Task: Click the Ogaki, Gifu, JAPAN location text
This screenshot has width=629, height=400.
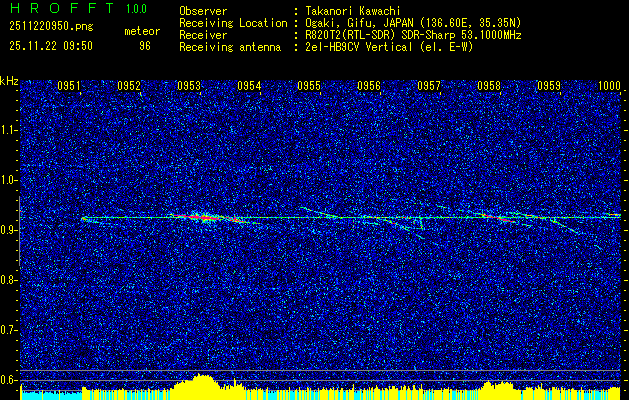Action: pyautogui.click(x=413, y=23)
